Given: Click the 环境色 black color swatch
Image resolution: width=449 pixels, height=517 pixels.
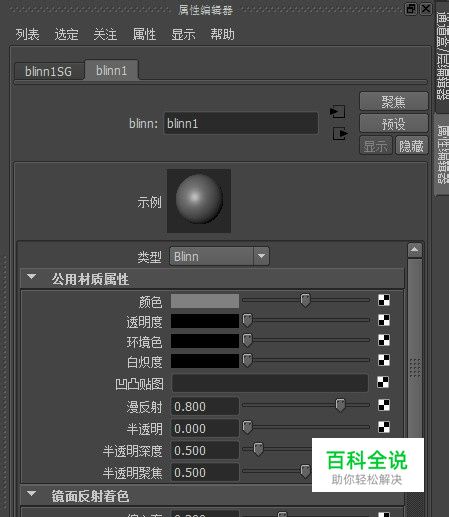Looking at the screenshot, I should [x=205, y=341].
